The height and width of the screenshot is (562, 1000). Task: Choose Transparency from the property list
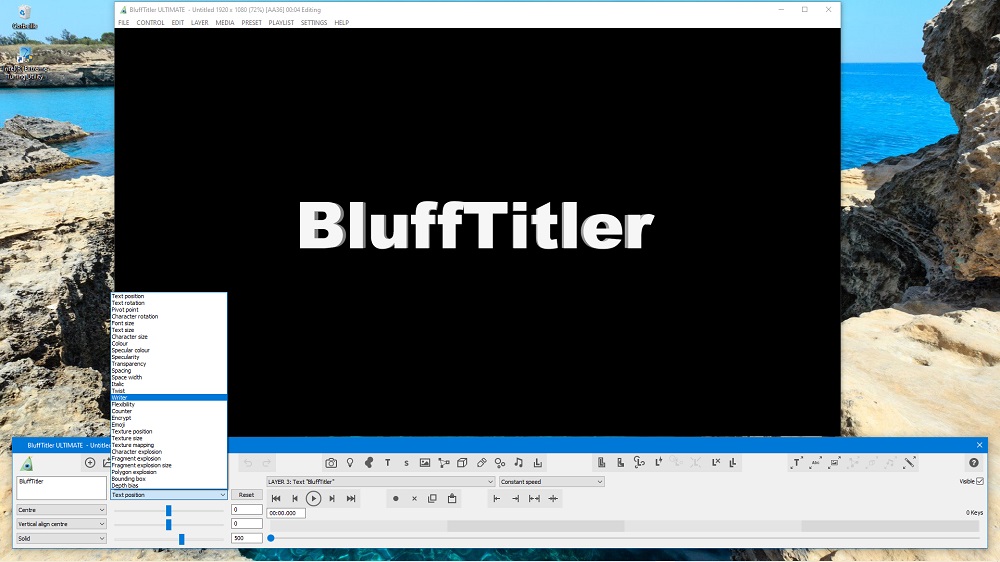(x=169, y=364)
